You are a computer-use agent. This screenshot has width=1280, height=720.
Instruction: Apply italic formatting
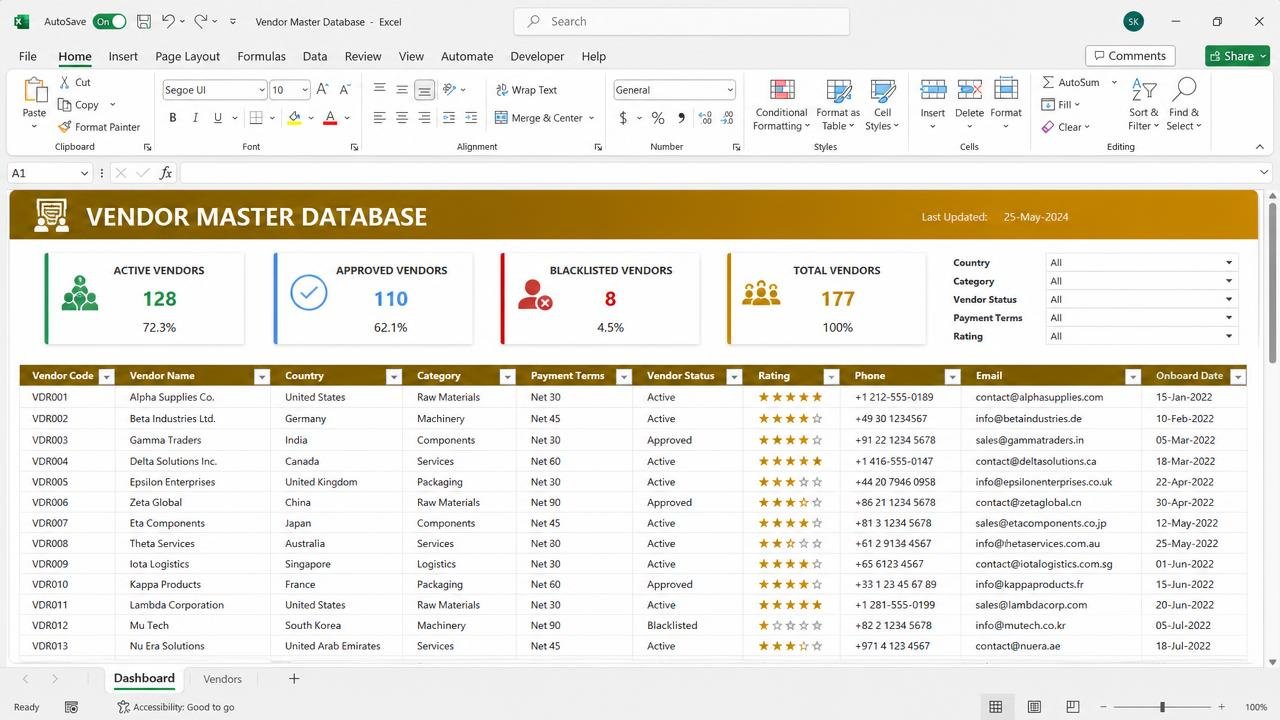[195, 118]
